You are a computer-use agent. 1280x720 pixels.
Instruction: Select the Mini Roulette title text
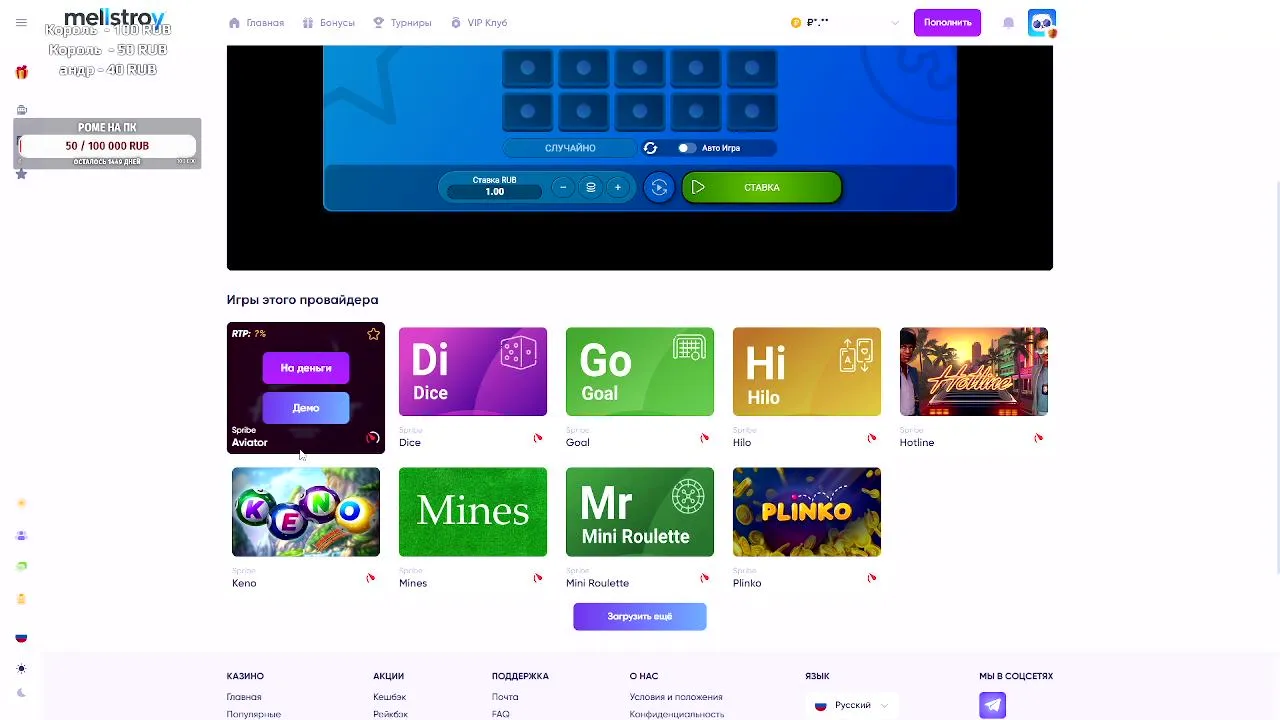(x=597, y=583)
